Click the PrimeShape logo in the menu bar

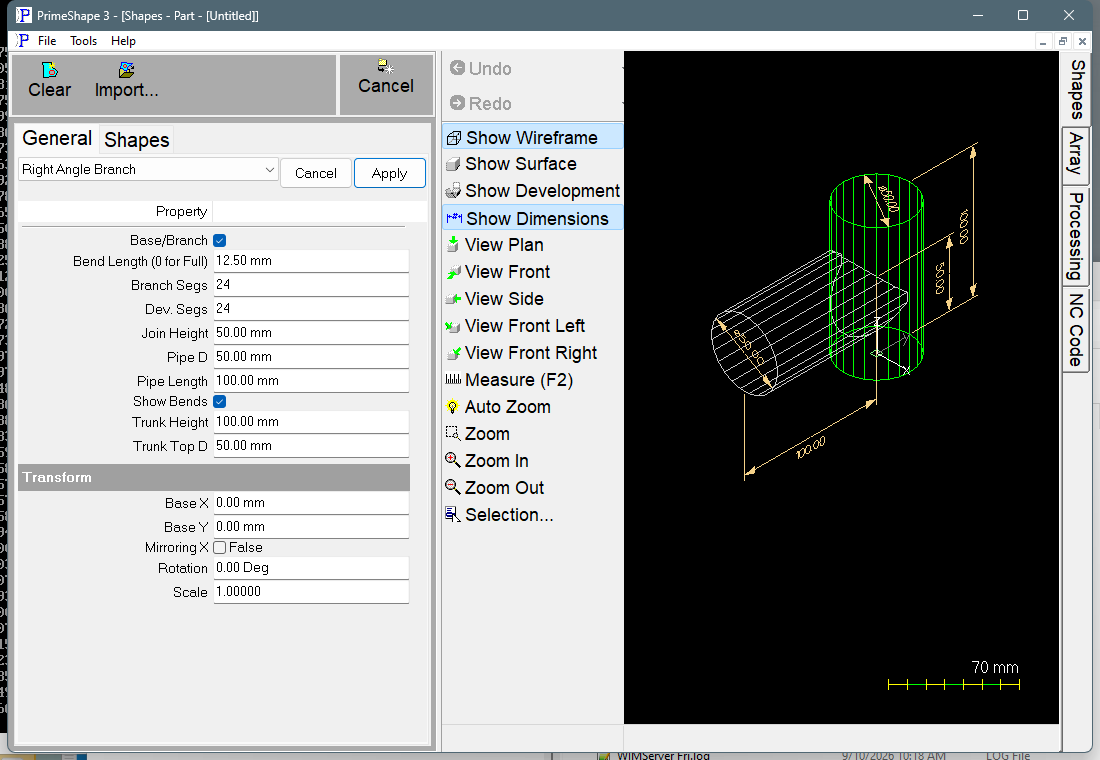point(23,41)
